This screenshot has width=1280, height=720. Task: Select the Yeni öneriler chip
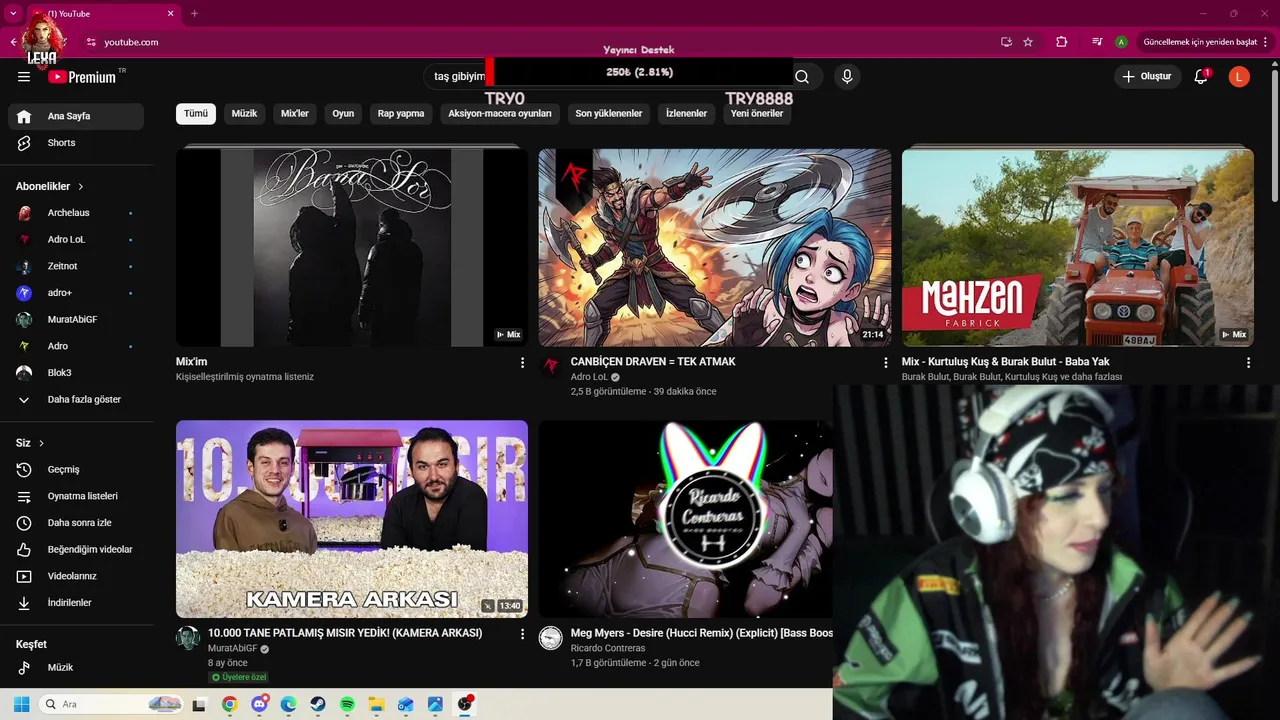(x=757, y=114)
